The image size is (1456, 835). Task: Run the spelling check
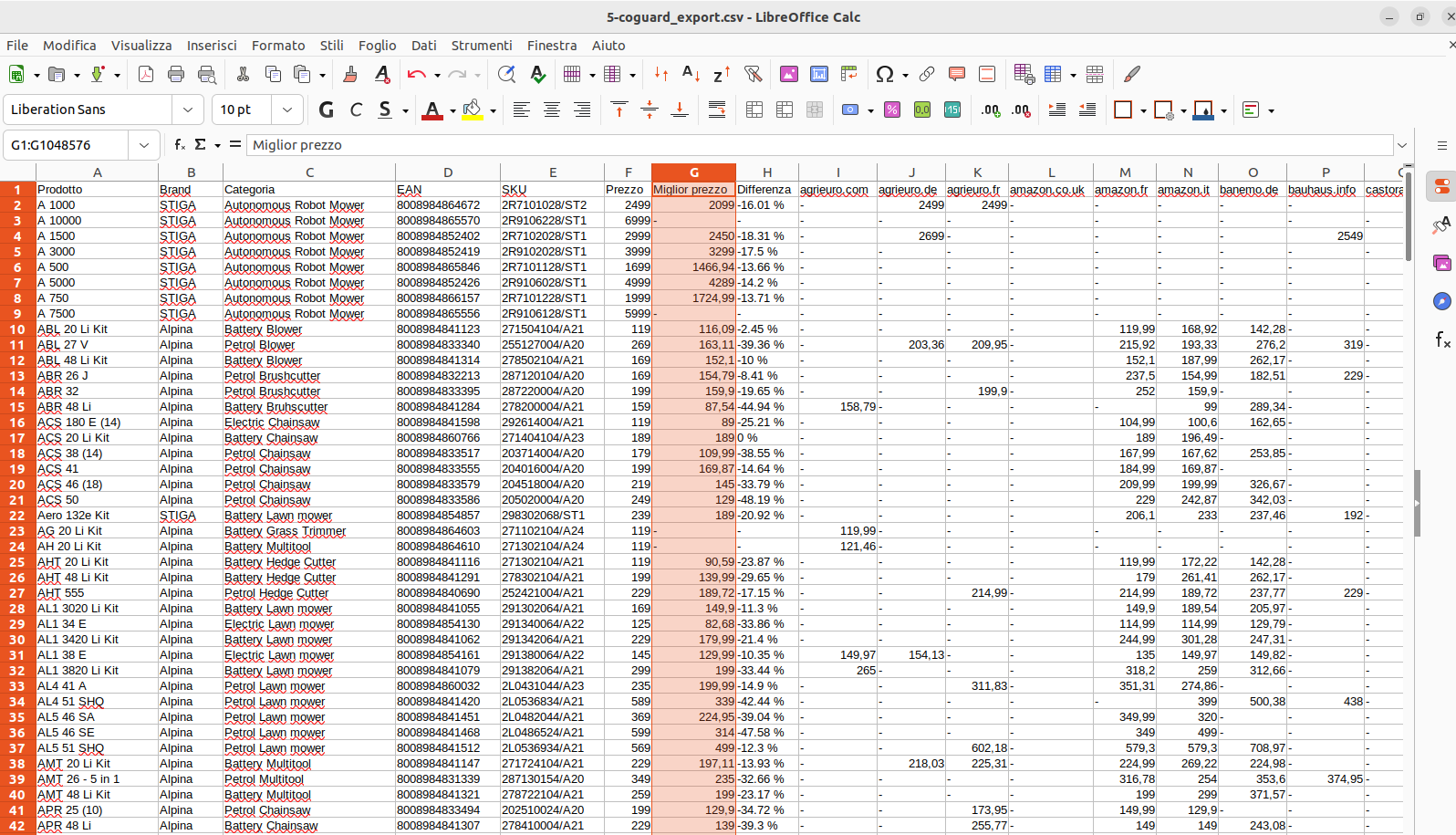pos(538,74)
